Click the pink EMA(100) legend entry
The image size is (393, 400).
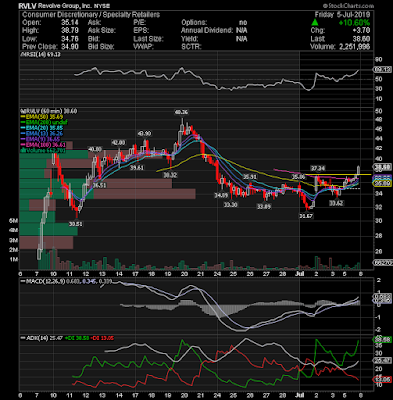tap(43, 145)
